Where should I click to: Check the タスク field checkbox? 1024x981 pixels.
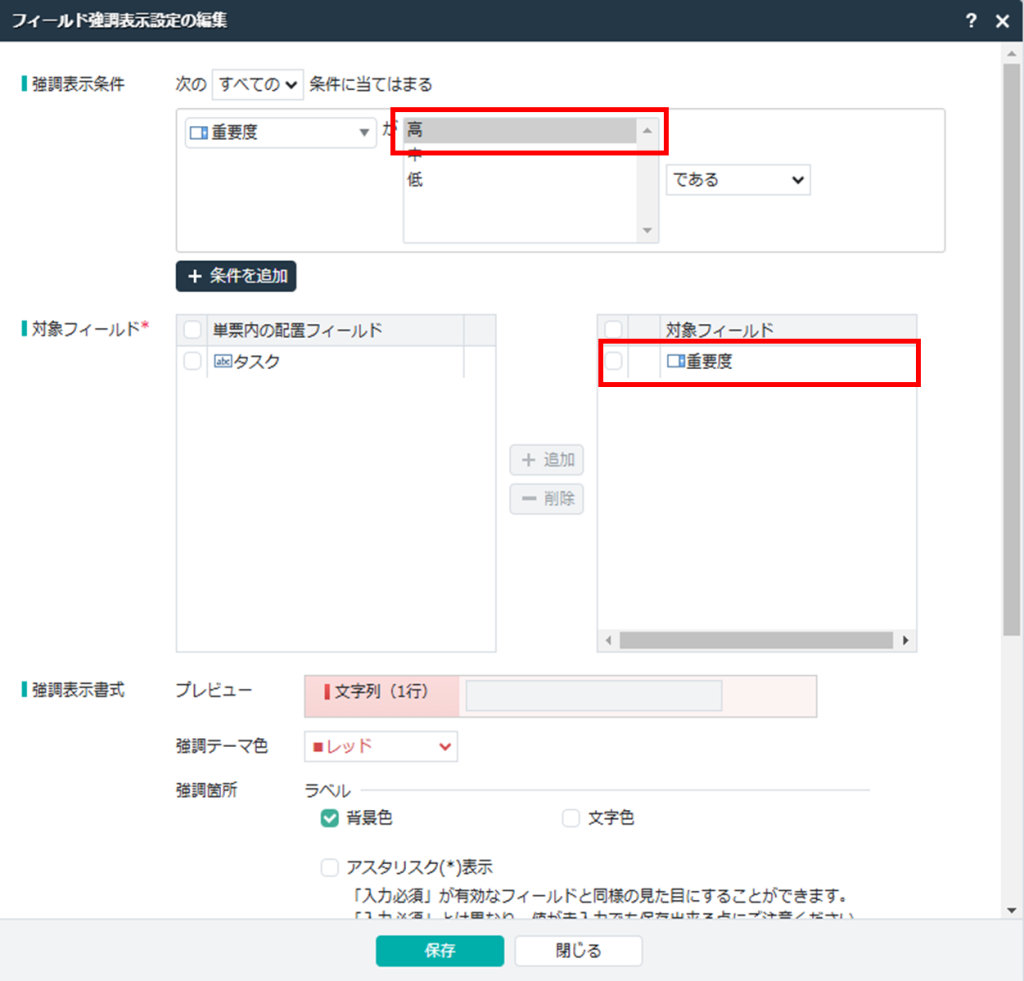coord(192,362)
